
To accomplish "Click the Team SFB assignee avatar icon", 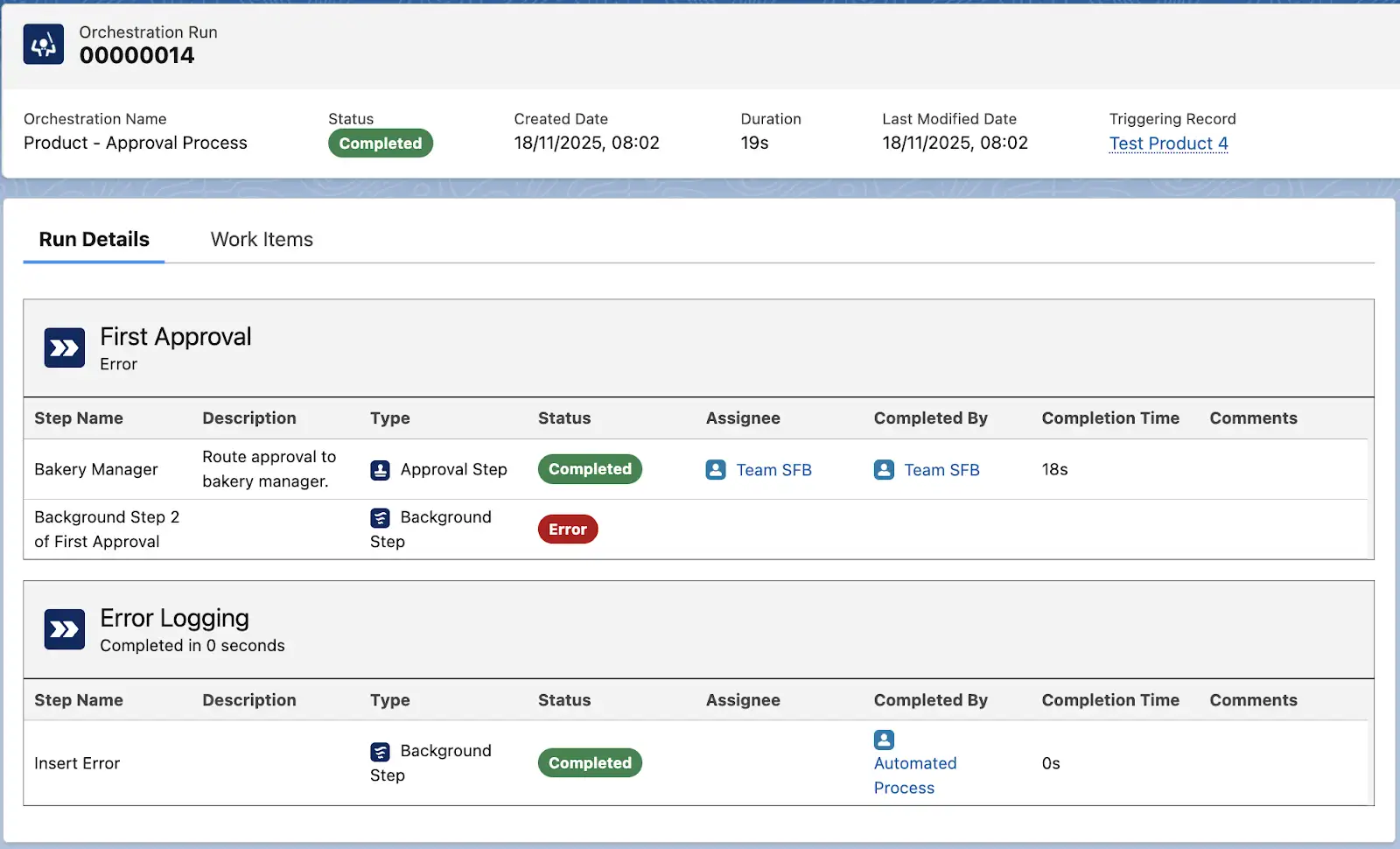I will click(716, 469).
